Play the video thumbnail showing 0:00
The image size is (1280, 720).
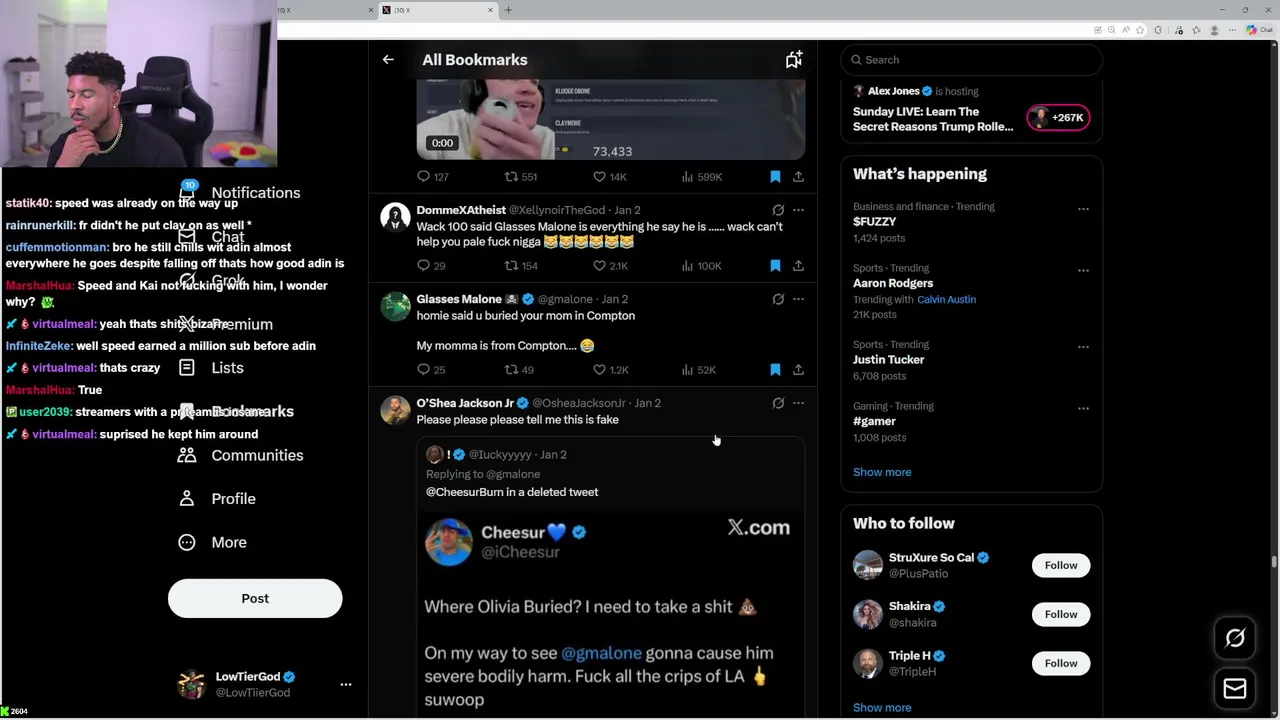tap(611, 120)
